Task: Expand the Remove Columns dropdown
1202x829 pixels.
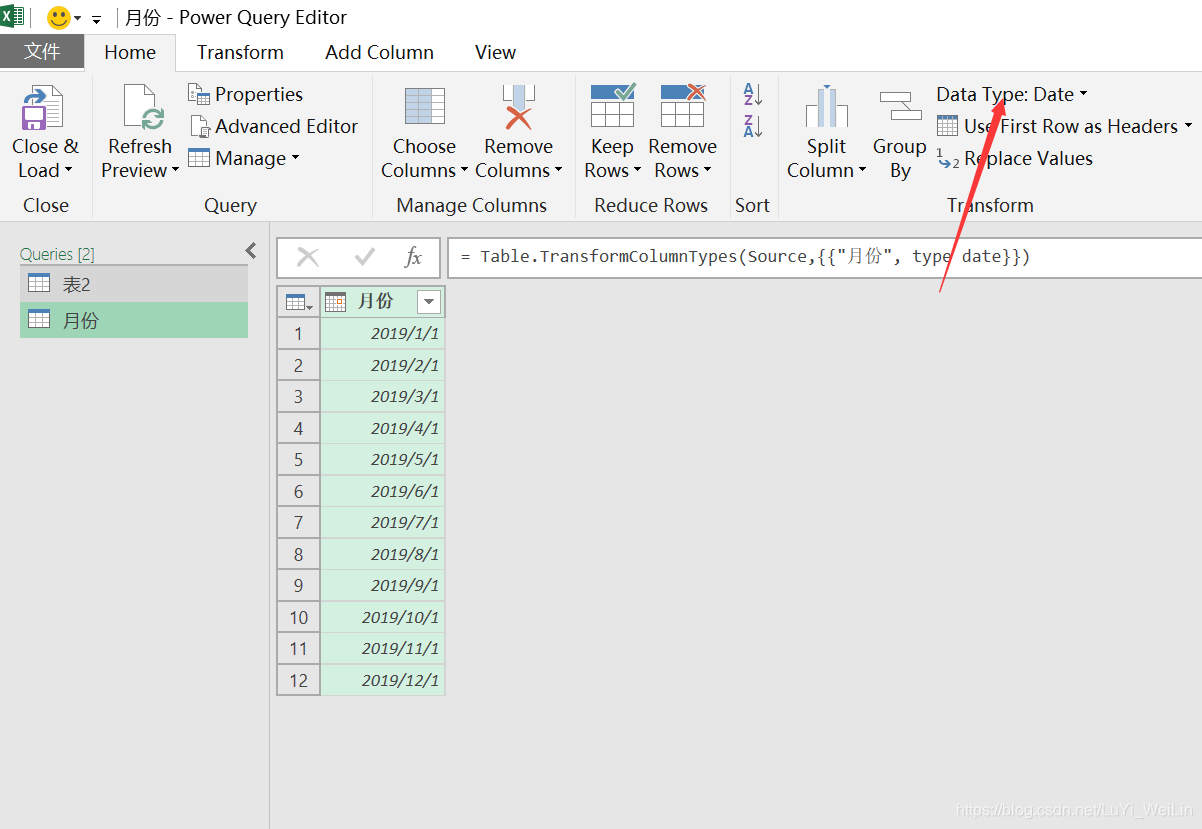Action: click(558, 171)
